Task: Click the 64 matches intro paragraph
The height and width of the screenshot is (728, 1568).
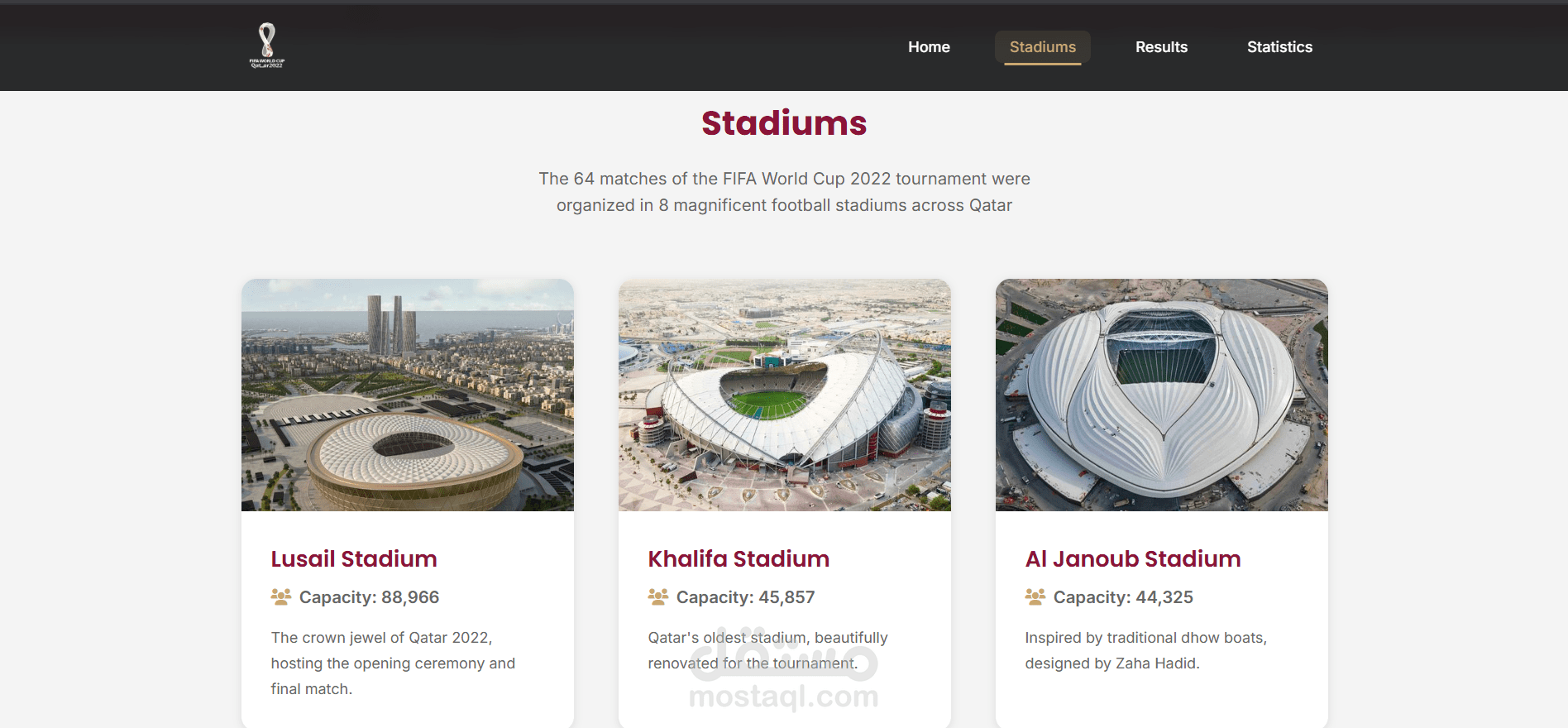Action: click(x=784, y=192)
